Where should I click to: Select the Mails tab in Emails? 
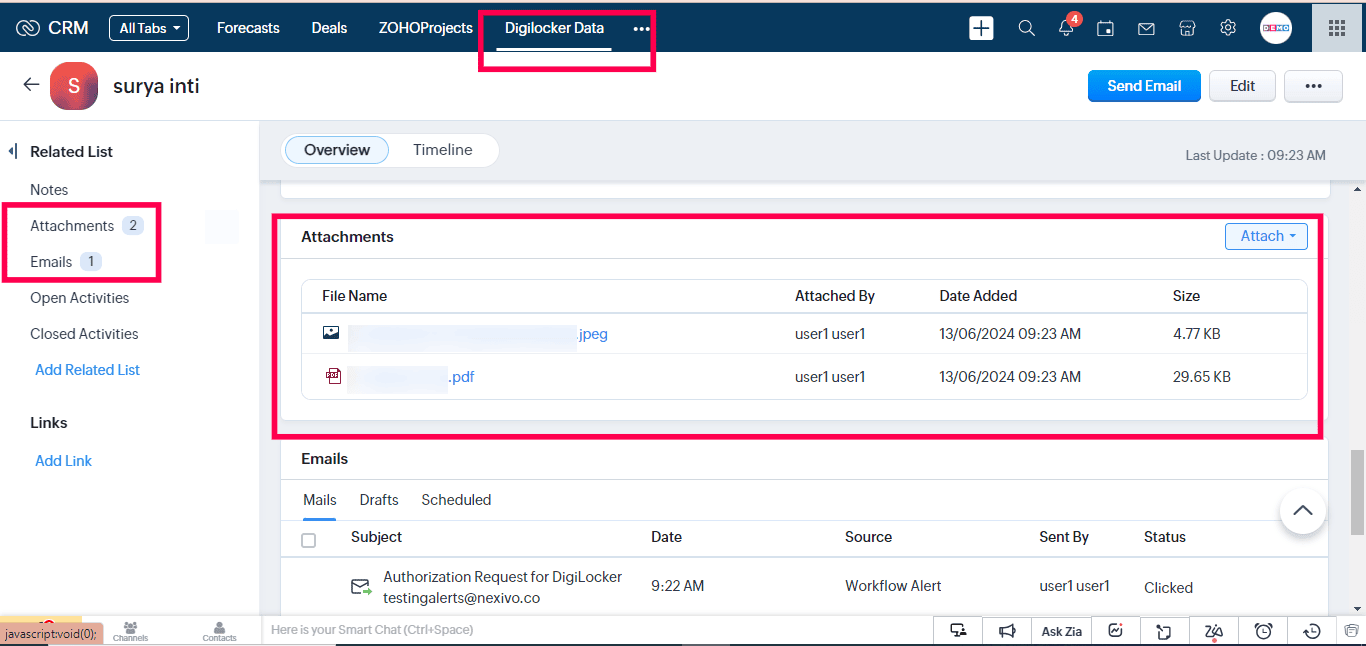tap(320, 500)
